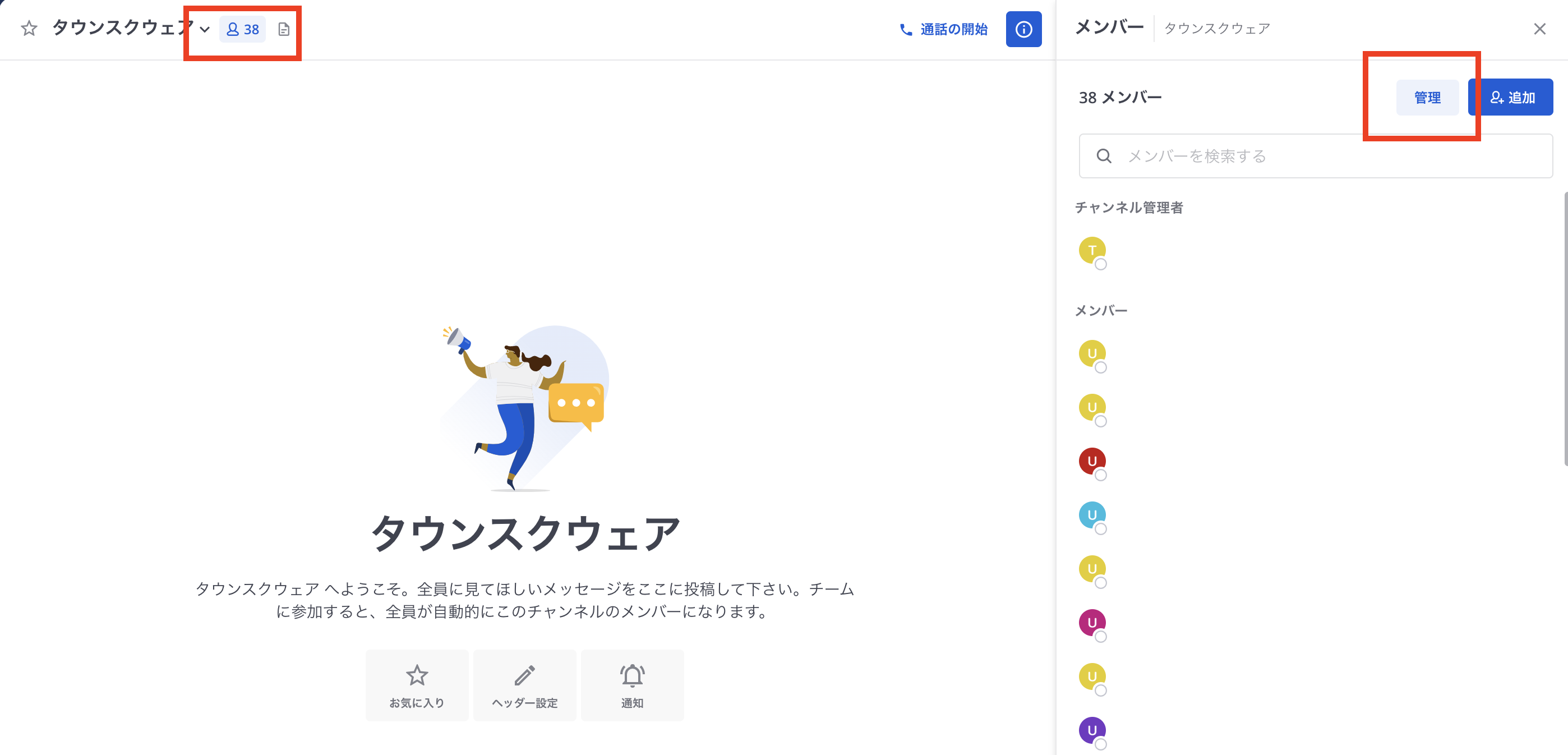Select the channel admin T avatar

coord(1092,250)
